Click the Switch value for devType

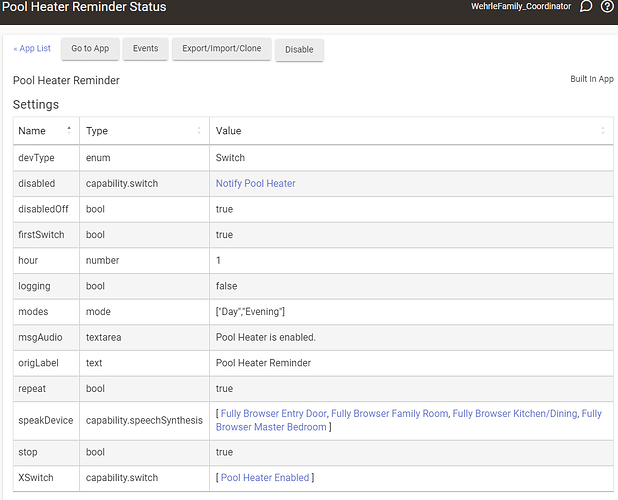tap(230, 158)
